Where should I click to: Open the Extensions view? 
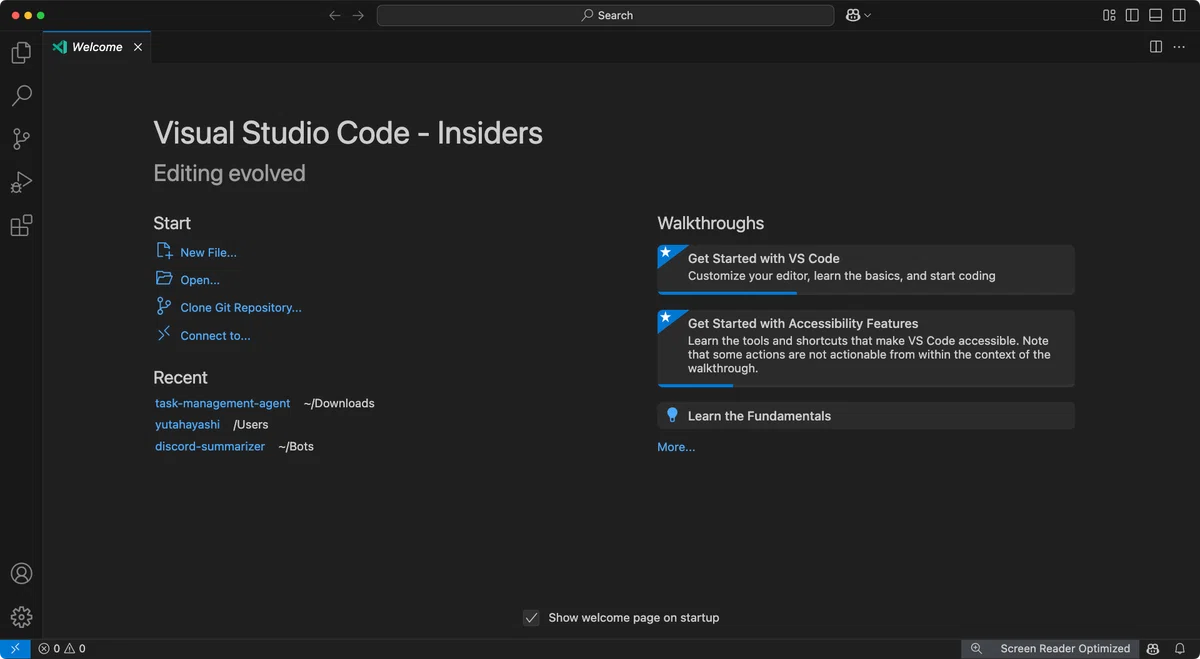click(x=21, y=226)
